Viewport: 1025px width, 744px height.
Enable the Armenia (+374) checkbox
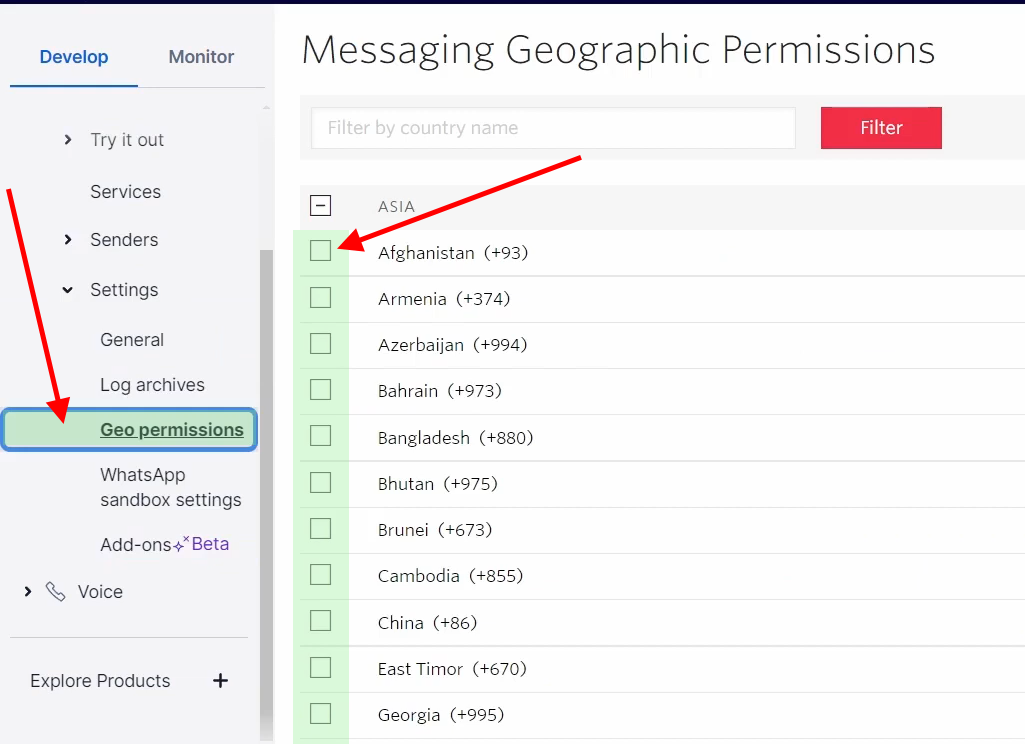pos(320,298)
